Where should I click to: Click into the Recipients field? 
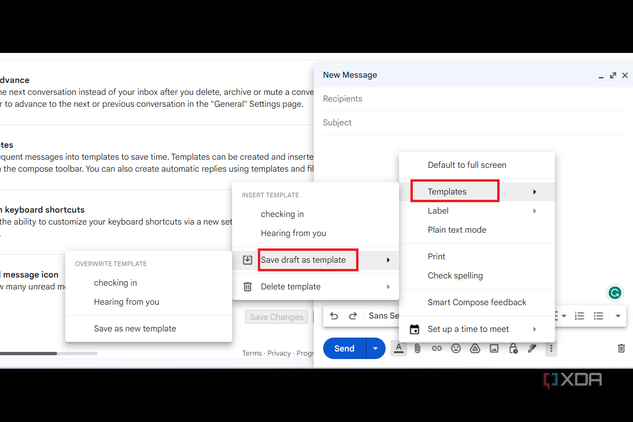click(475, 99)
